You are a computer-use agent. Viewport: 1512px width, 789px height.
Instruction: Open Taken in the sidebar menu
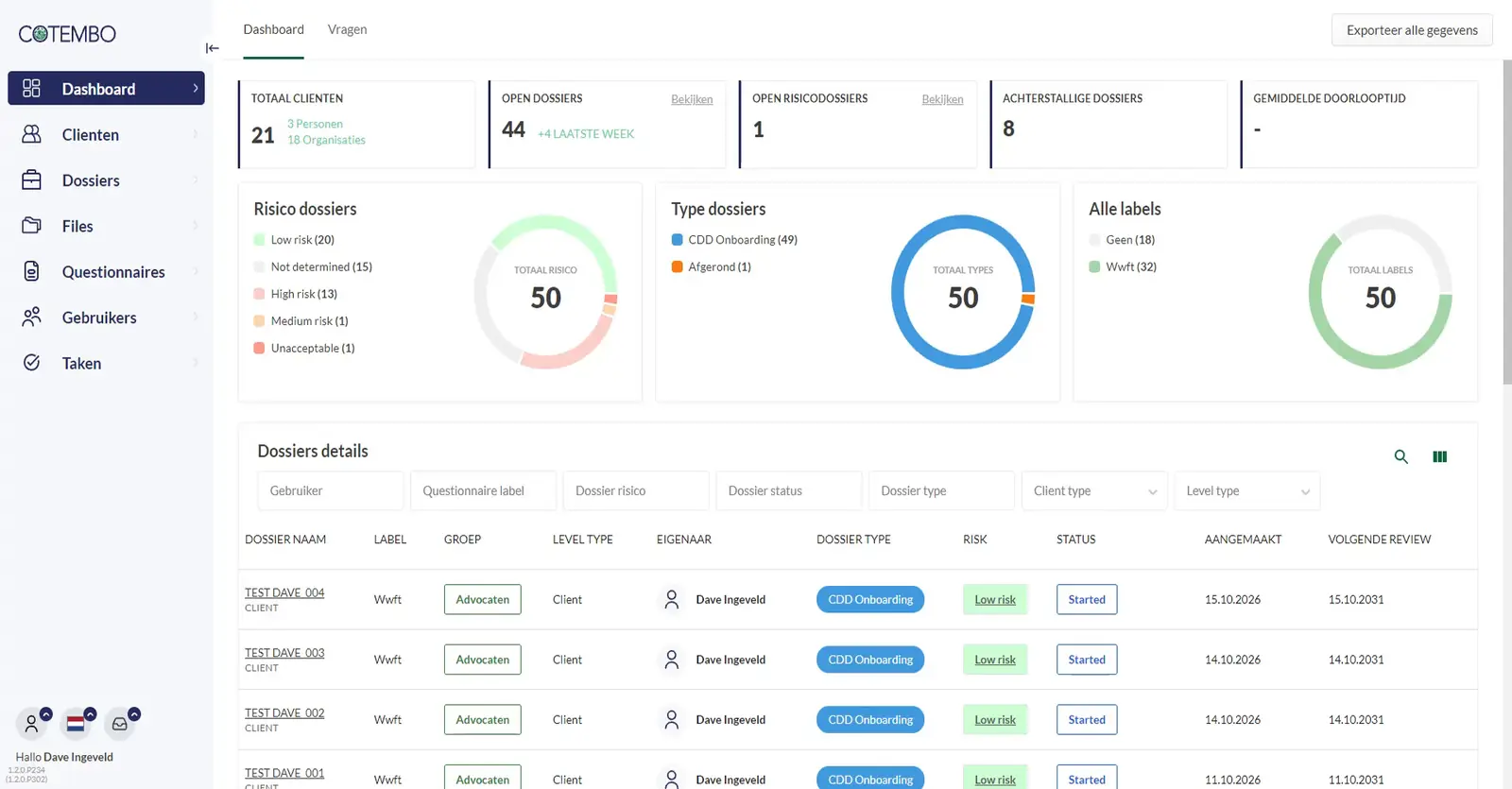pos(106,363)
